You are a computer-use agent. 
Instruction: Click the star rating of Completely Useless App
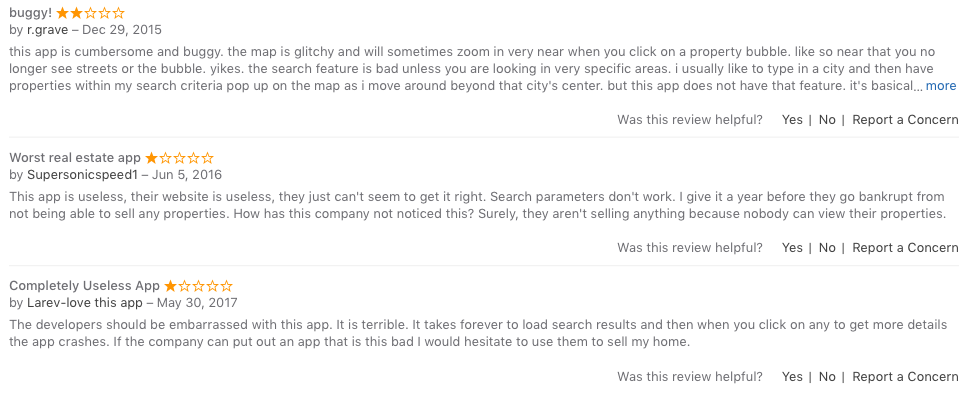[198, 286]
